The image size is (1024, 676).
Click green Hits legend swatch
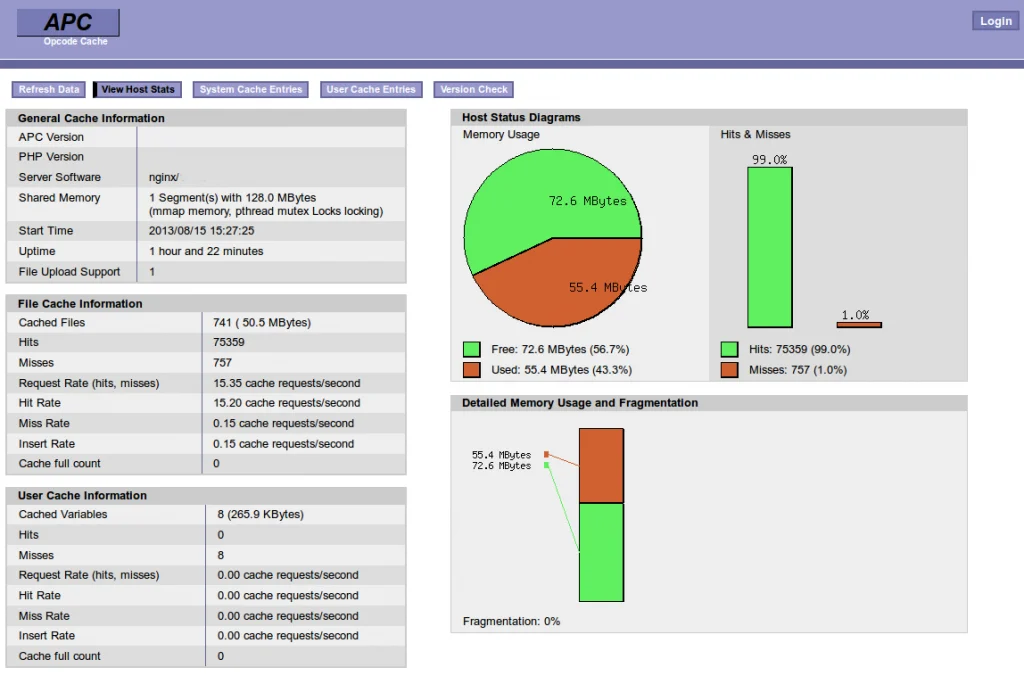point(730,350)
